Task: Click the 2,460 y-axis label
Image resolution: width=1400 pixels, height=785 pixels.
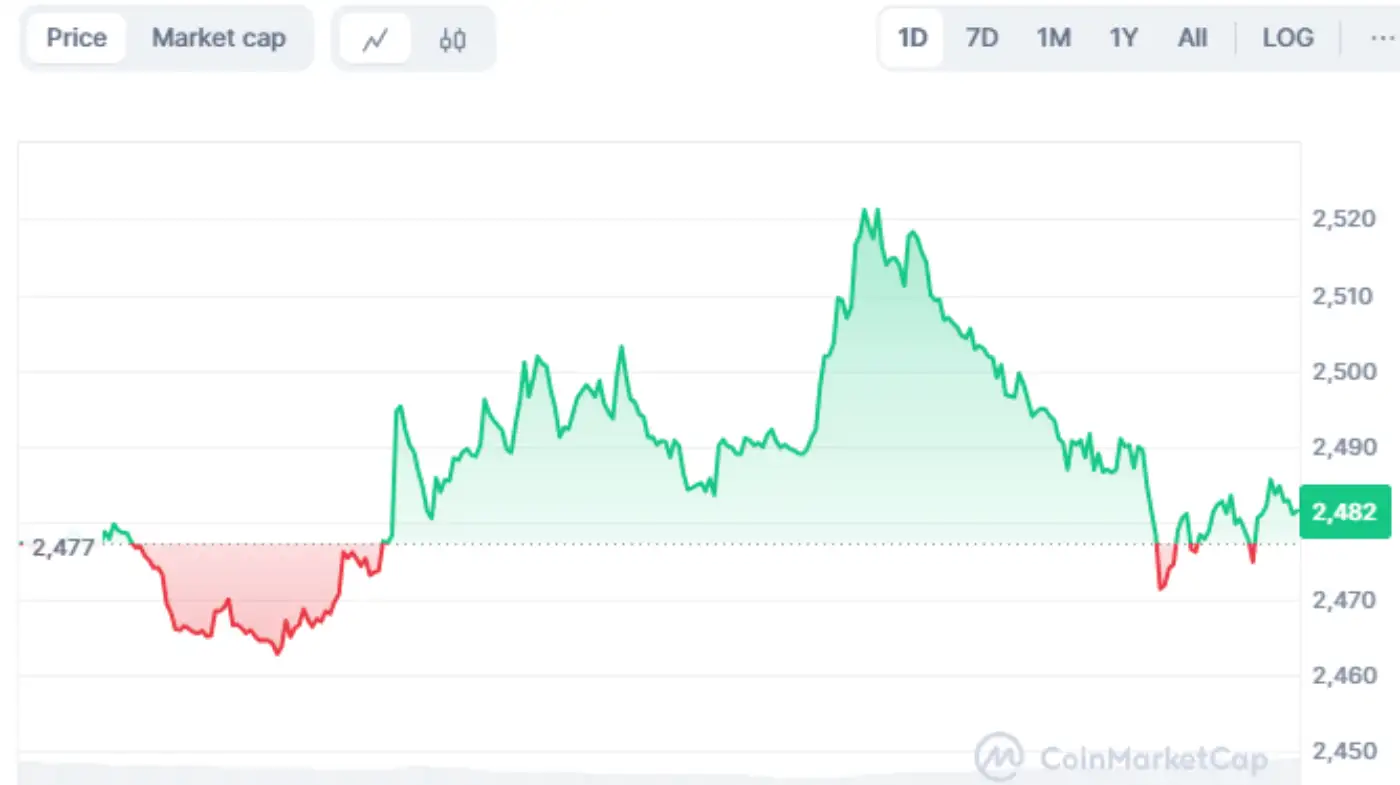Action: tap(1343, 675)
